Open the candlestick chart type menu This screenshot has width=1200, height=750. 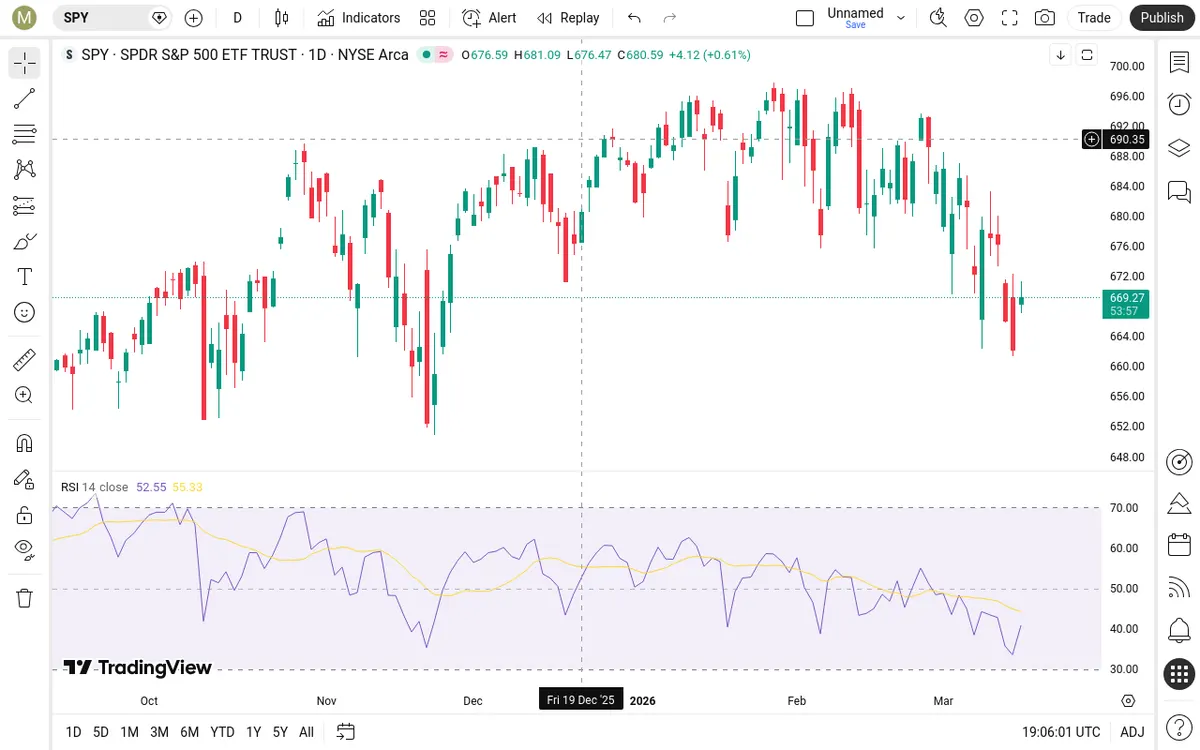coord(282,17)
